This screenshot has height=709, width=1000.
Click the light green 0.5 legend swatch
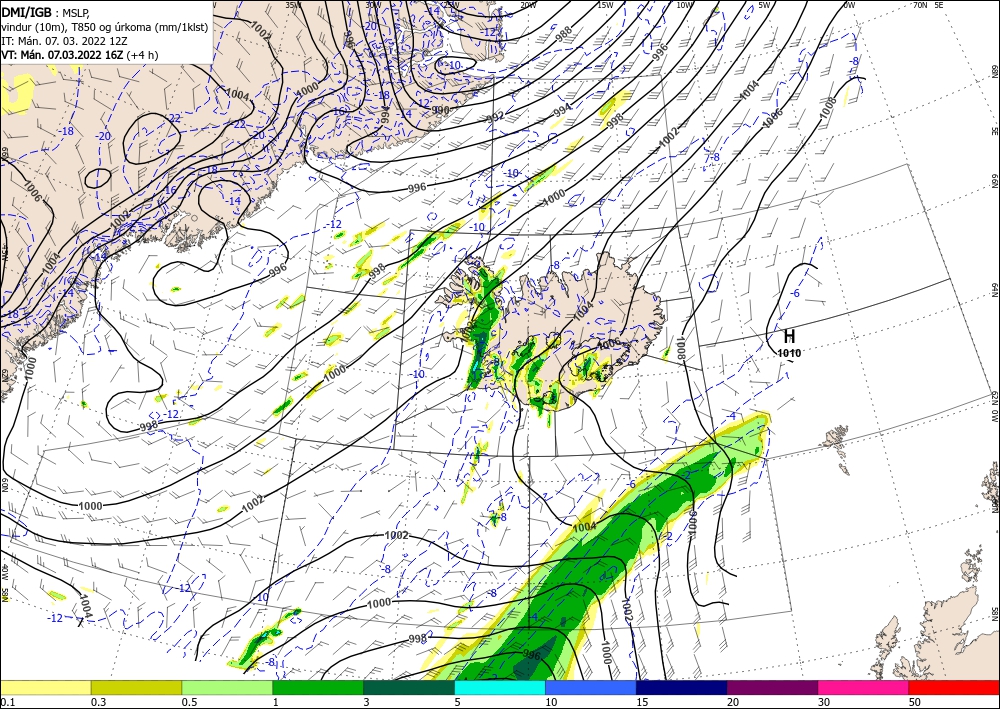[x=227, y=687]
